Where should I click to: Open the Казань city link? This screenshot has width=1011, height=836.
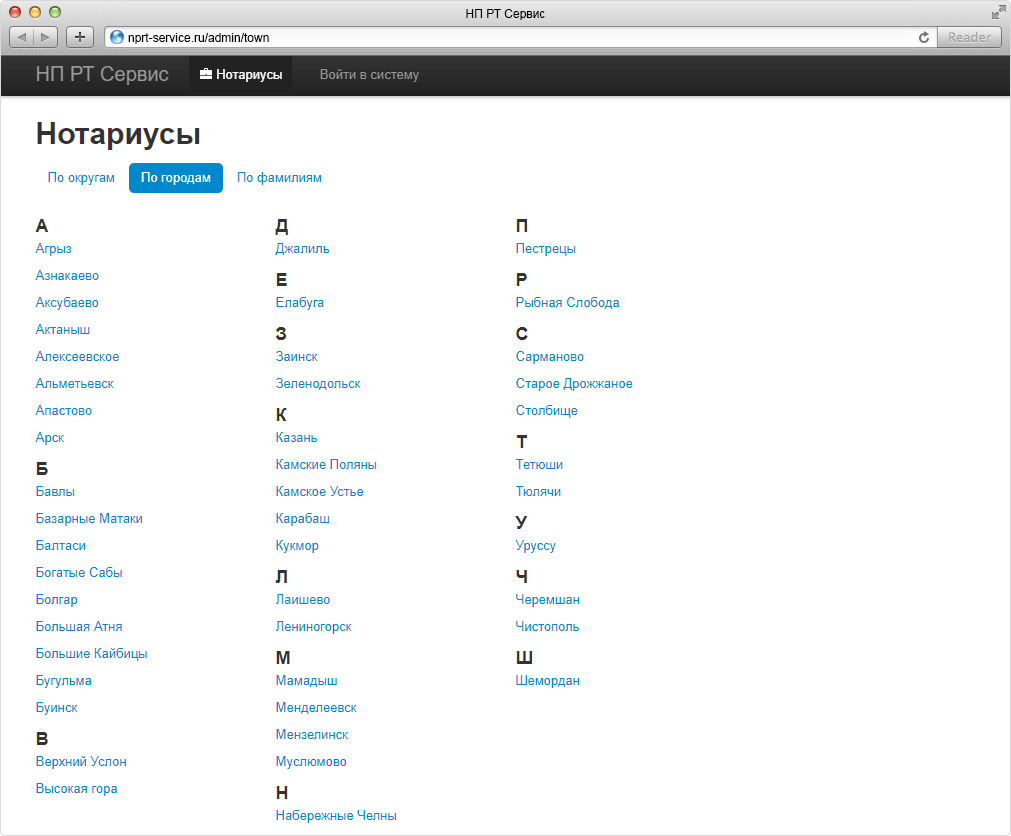click(297, 438)
